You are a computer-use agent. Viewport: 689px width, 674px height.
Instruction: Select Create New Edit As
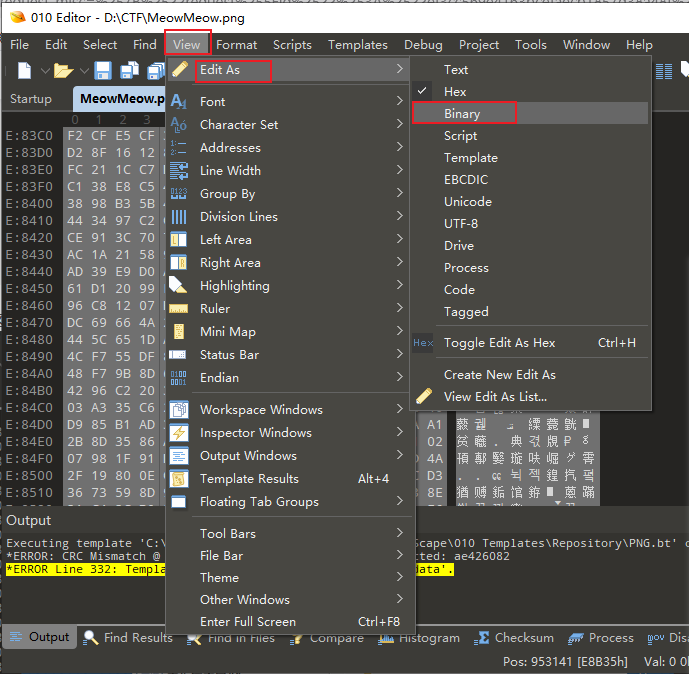click(x=530, y=374)
